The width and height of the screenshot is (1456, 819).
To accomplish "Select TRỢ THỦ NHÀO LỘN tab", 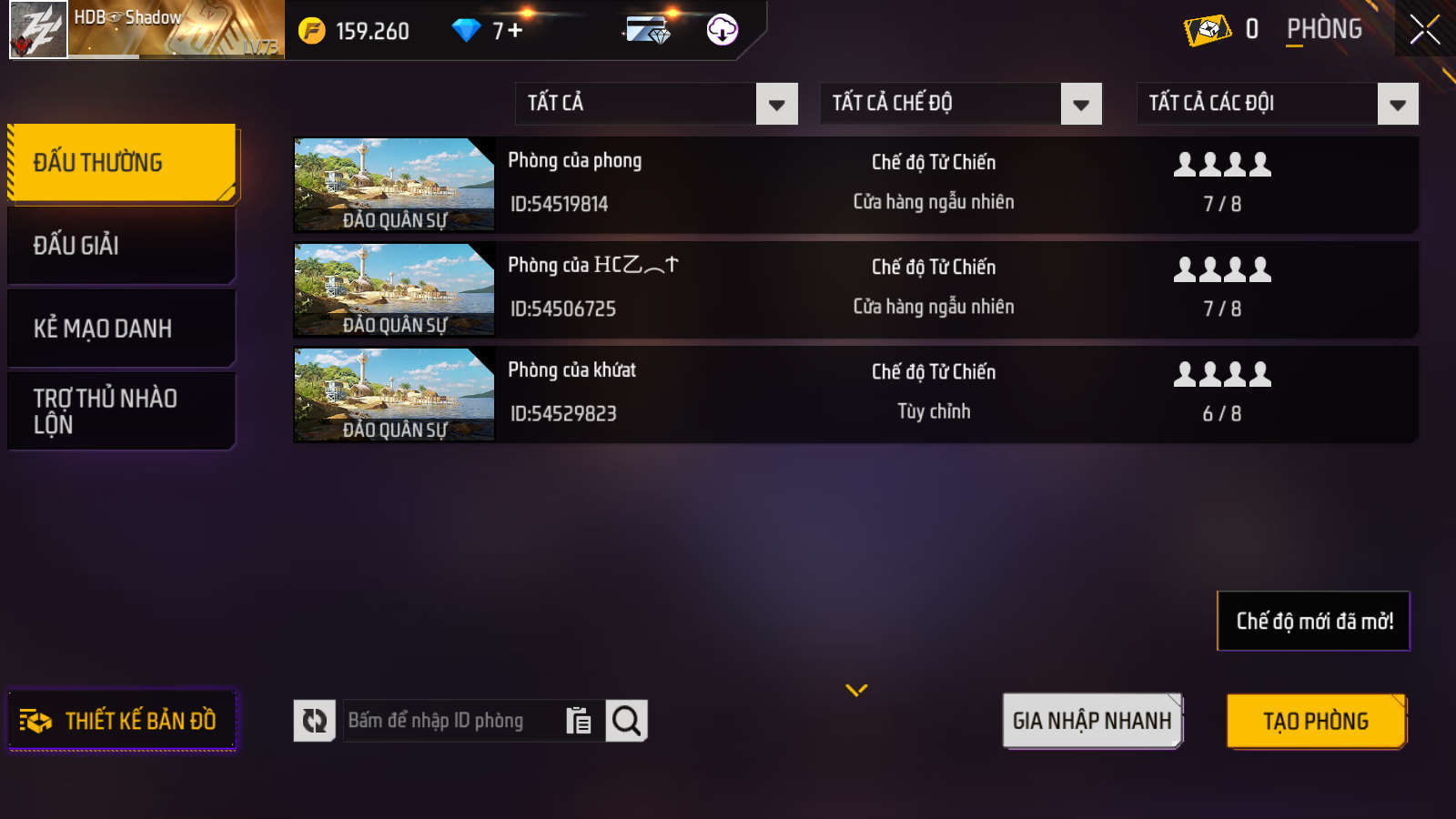I will [x=122, y=411].
